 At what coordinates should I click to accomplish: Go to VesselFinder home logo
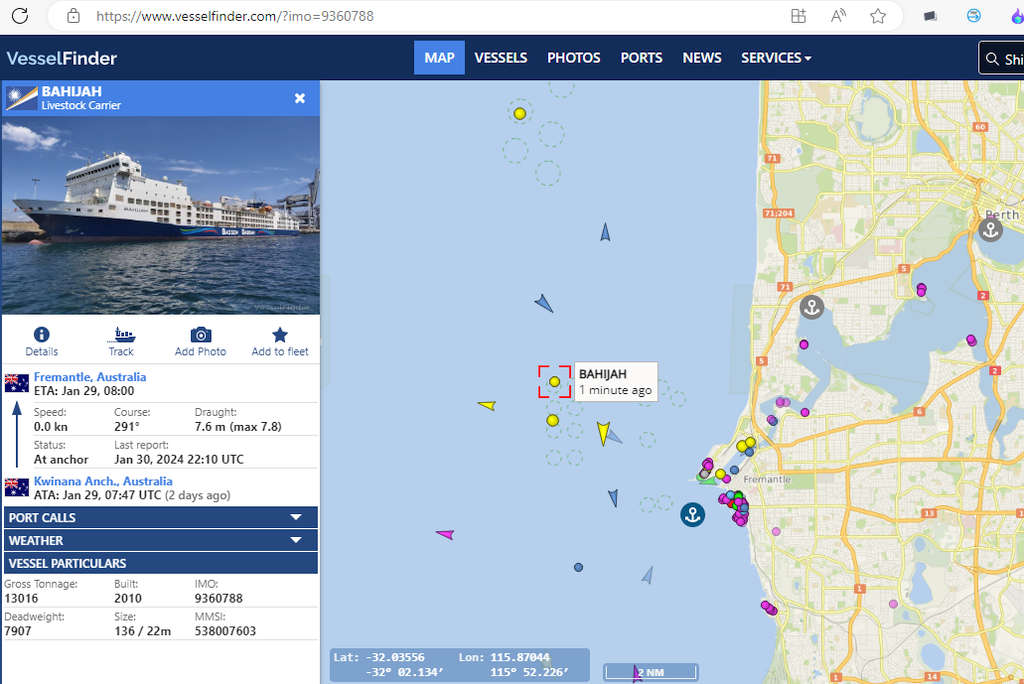62,58
